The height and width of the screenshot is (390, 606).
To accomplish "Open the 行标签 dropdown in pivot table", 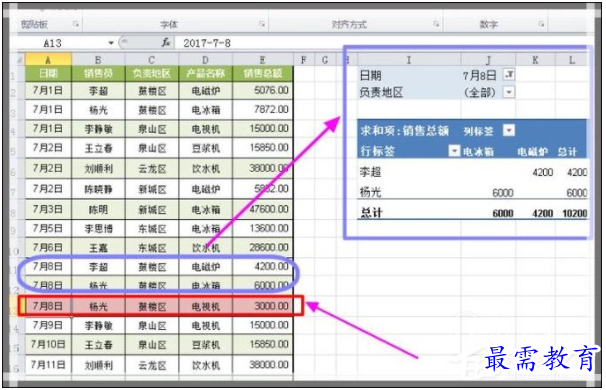I will click(454, 151).
